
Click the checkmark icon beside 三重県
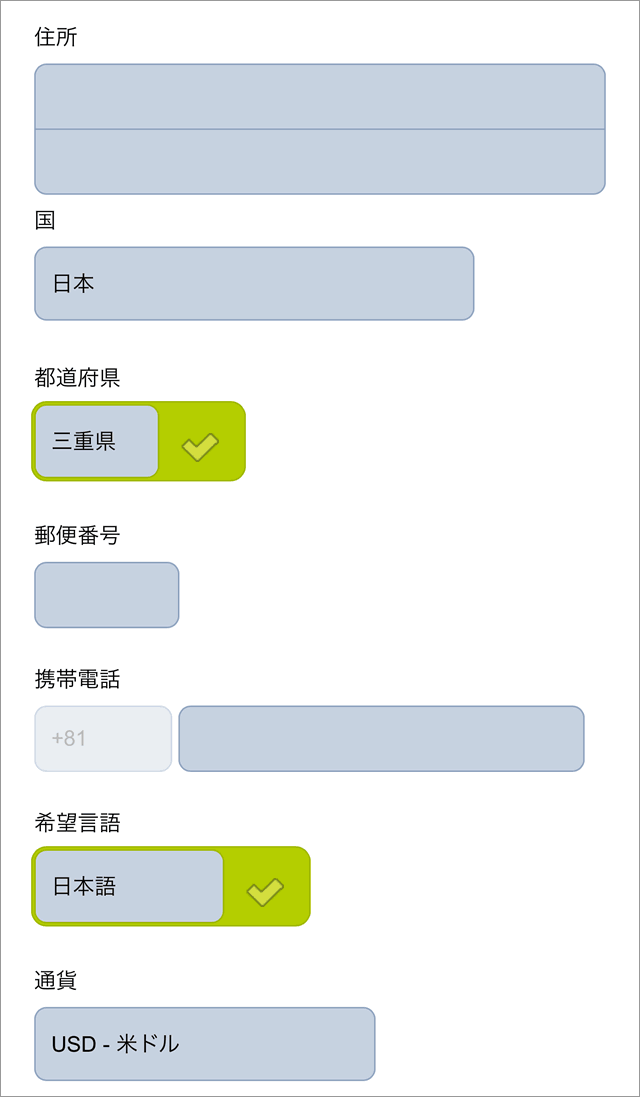coord(200,446)
